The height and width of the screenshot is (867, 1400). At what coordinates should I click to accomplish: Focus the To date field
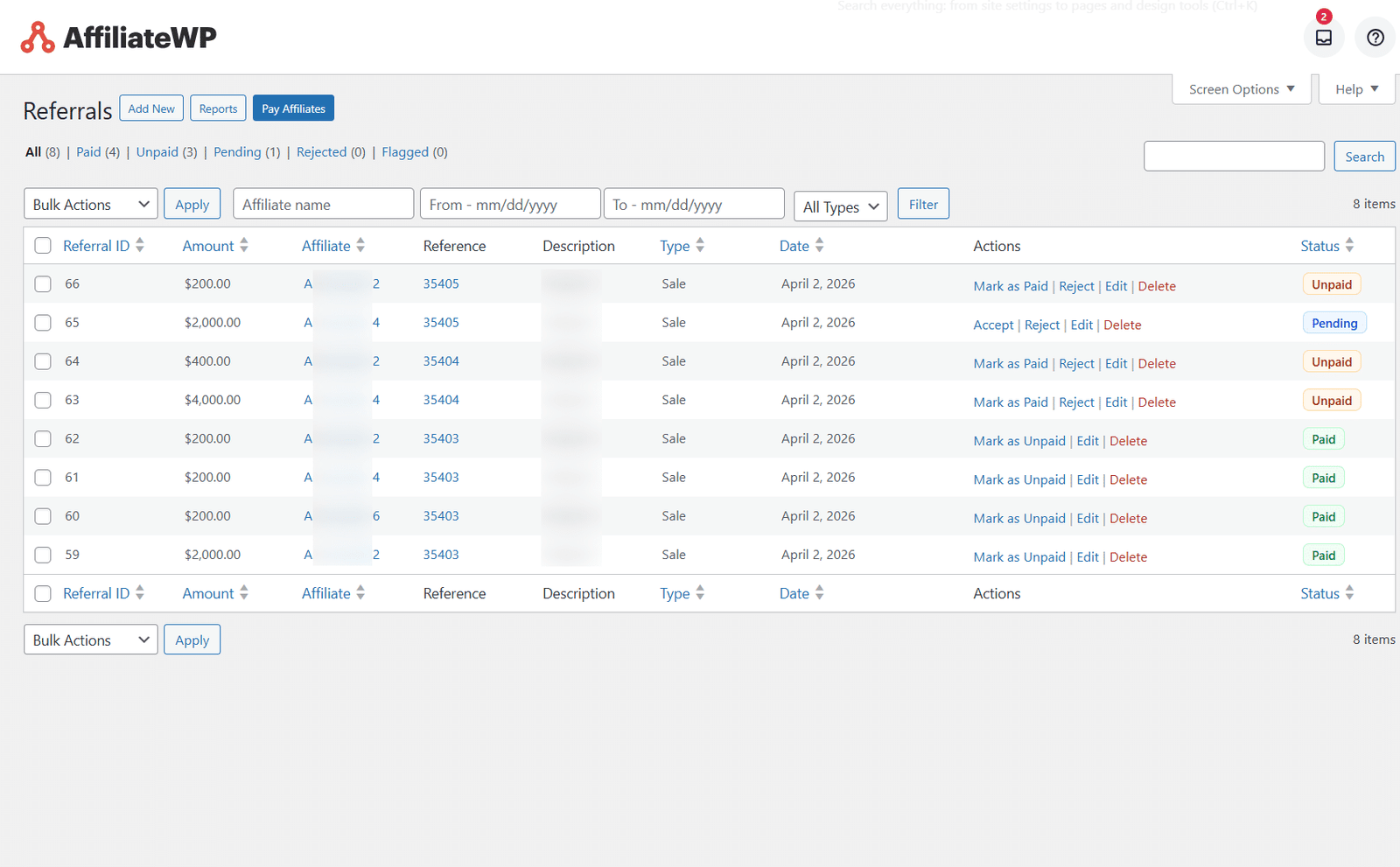tap(694, 204)
